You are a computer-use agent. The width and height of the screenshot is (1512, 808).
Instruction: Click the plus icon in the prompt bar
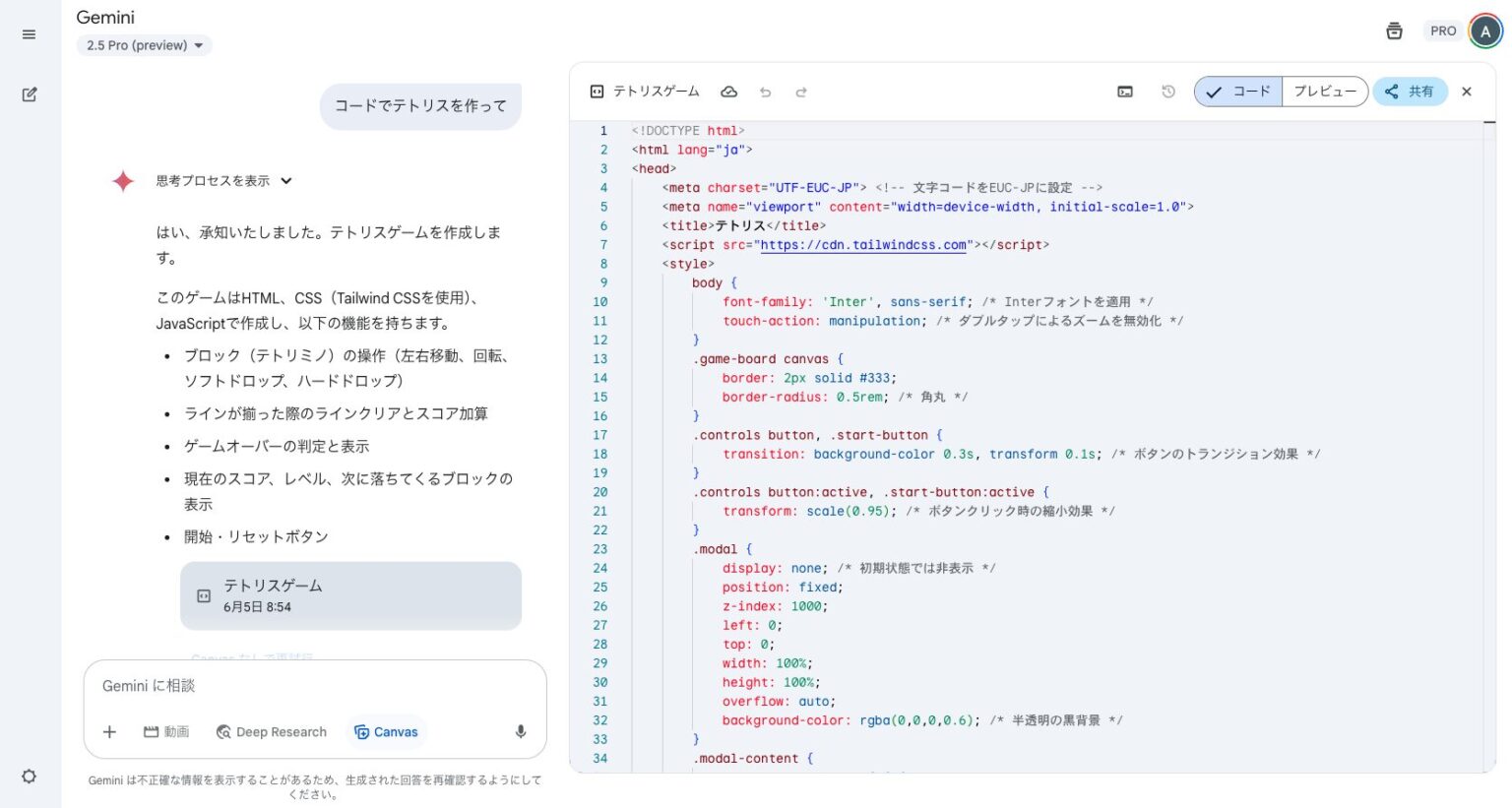click(109, 731)
